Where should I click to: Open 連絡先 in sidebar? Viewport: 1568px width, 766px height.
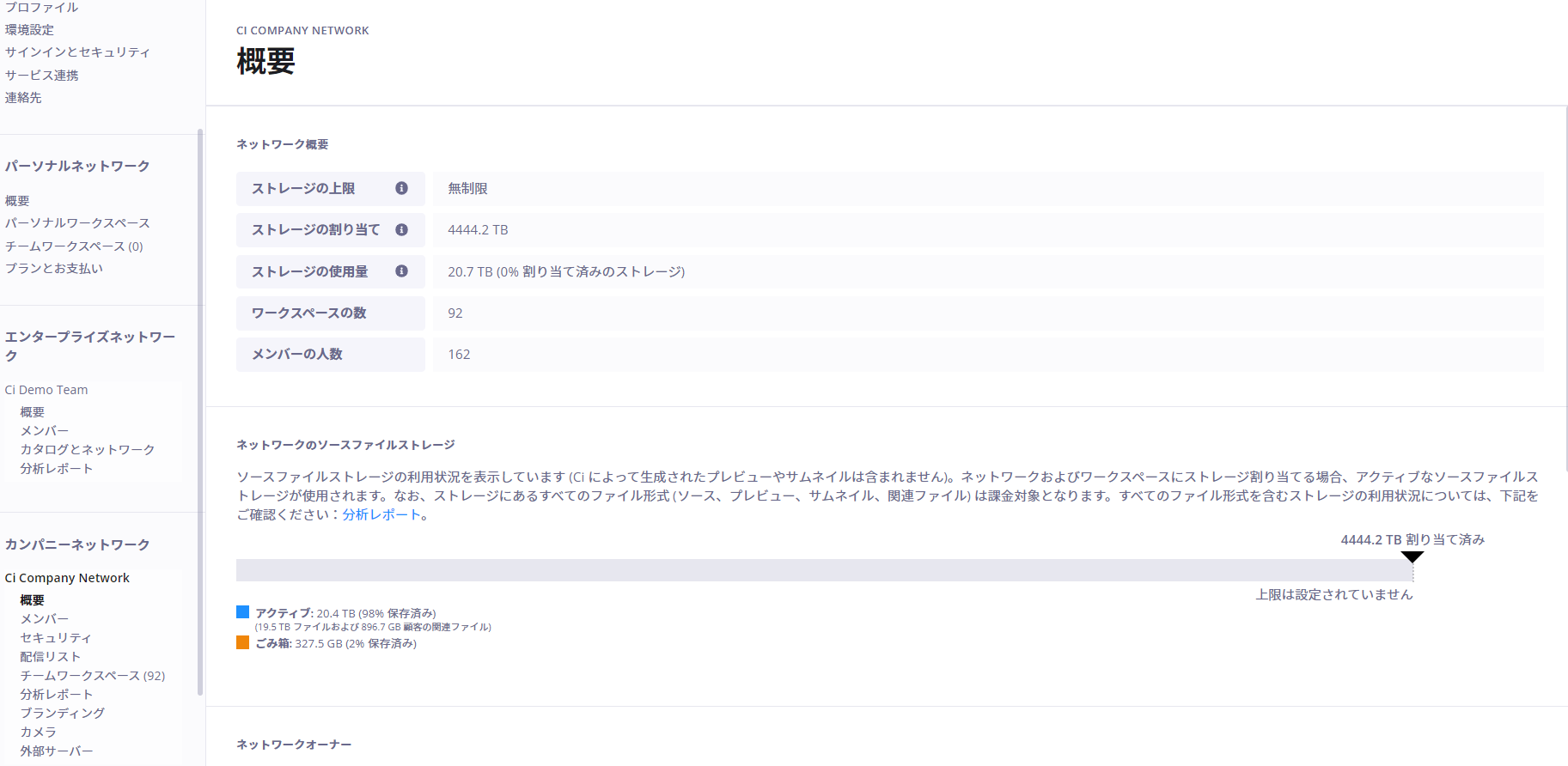coord(23,97)
